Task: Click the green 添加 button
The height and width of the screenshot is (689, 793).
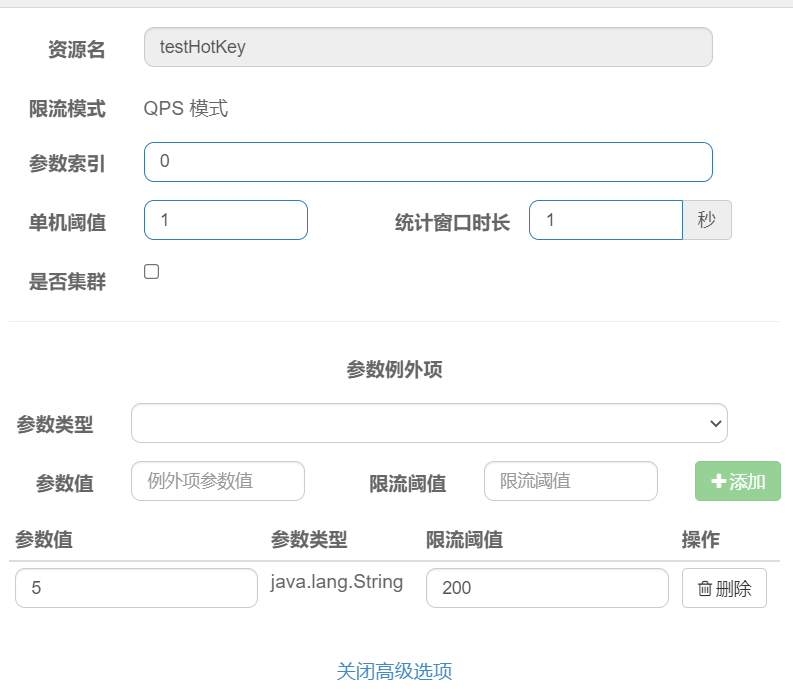Action: (737, 481)
